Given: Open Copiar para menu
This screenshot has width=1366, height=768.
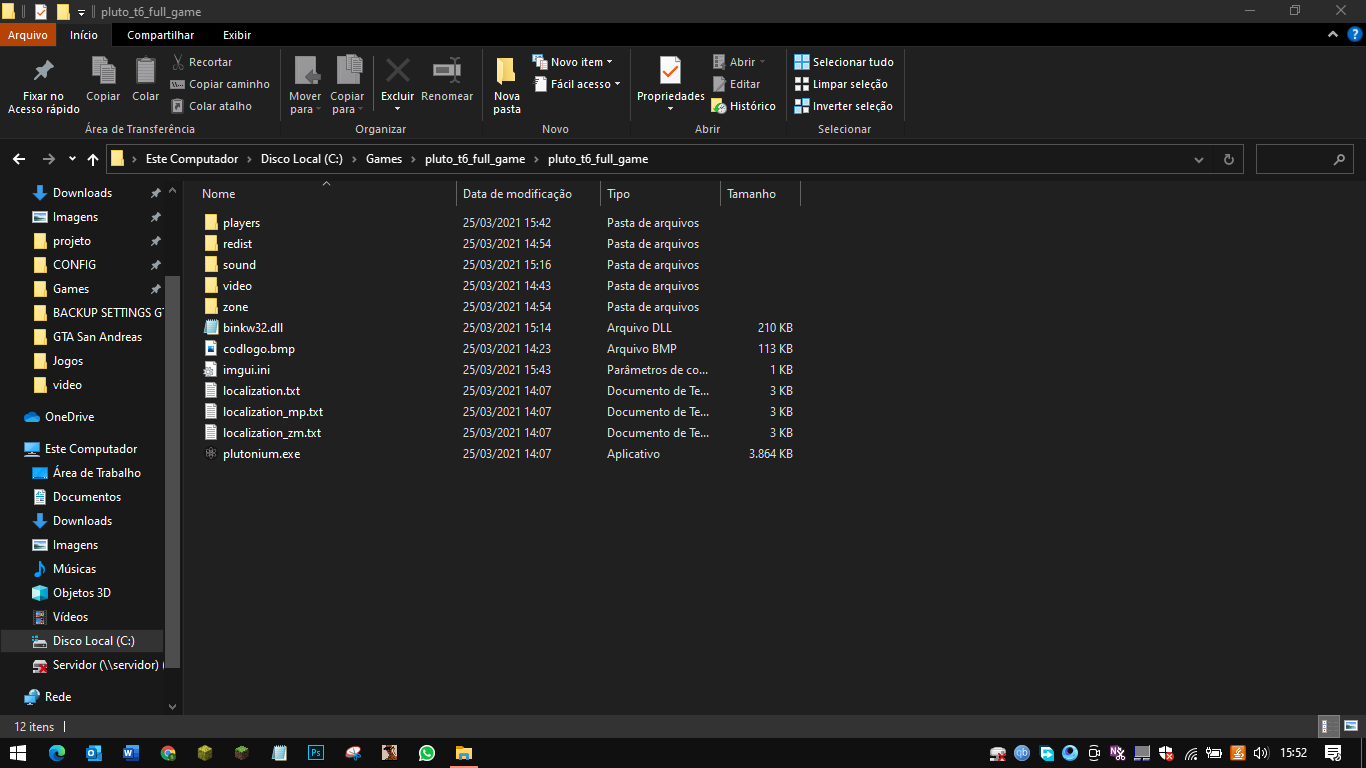Looking at the screenshot, I should tap(347, 85).
